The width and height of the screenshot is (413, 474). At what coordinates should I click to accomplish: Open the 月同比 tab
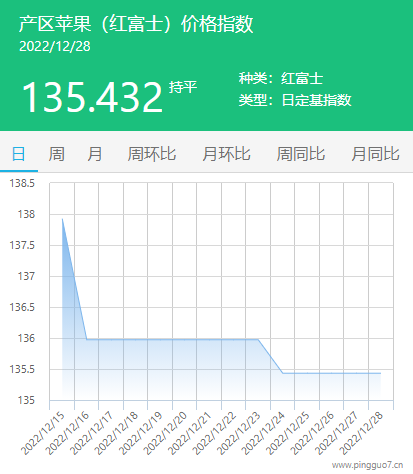coord(375,154)
